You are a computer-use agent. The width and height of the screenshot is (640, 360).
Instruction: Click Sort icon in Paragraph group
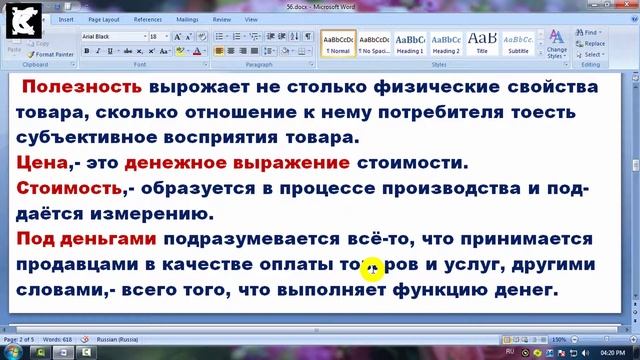click(295, 37)
